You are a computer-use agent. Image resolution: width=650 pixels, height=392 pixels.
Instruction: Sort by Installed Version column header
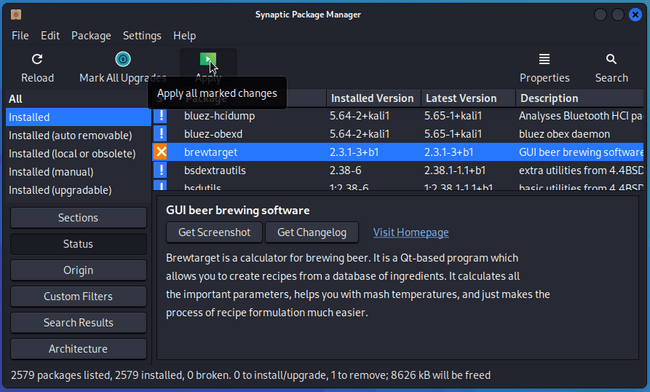374,98
